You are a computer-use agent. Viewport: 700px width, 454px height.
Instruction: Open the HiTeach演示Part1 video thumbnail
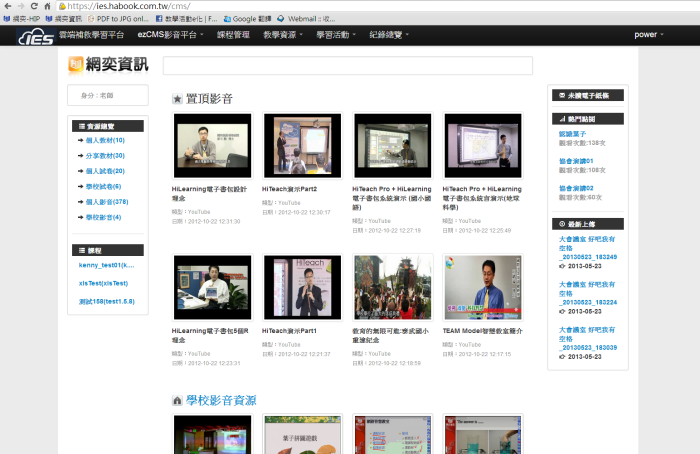click(x=303, y=287)
